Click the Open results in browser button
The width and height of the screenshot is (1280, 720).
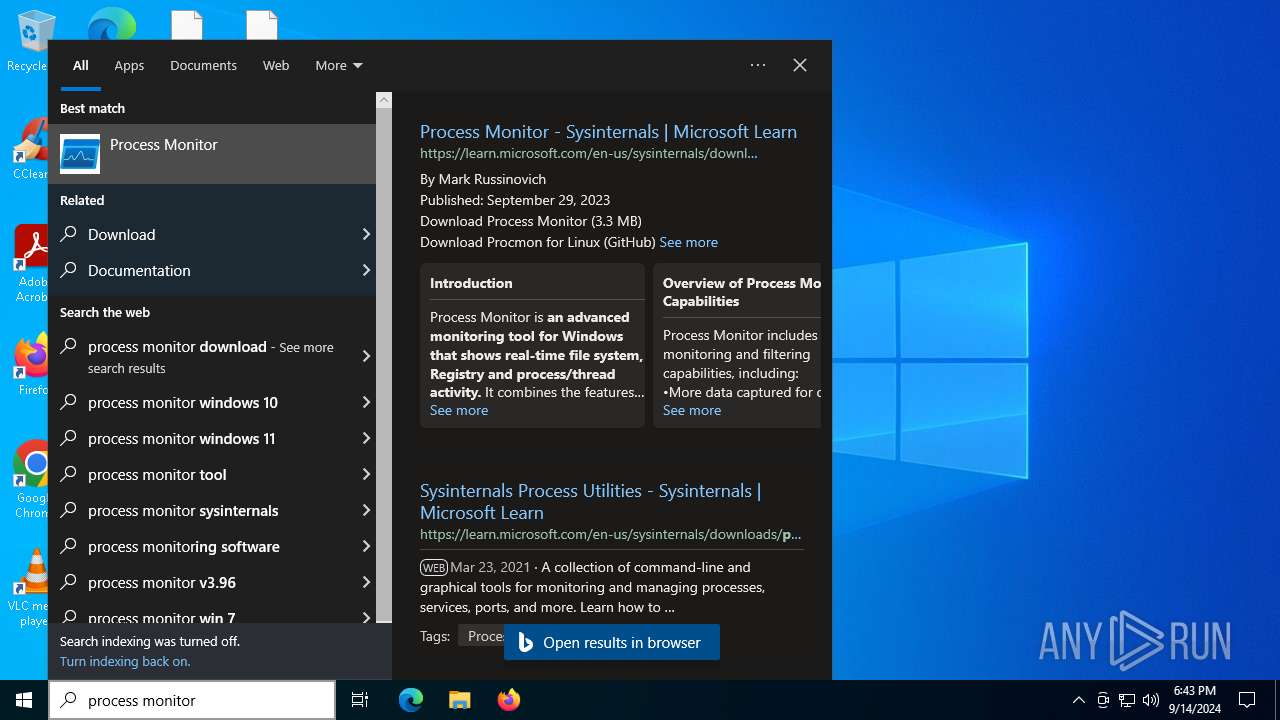pos(612,642)
